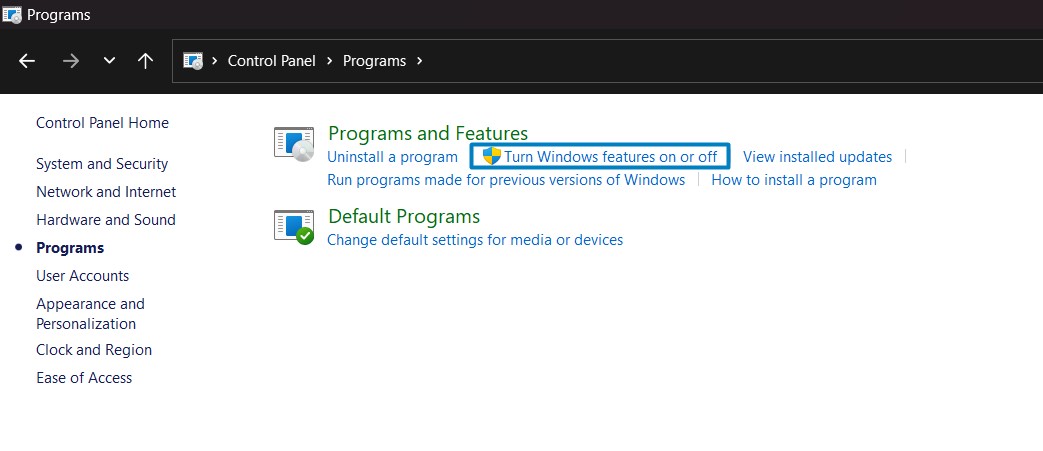Select Programs in the left sidebar
This screenshot has height=451, width=1043.
[x=70, y=247]
